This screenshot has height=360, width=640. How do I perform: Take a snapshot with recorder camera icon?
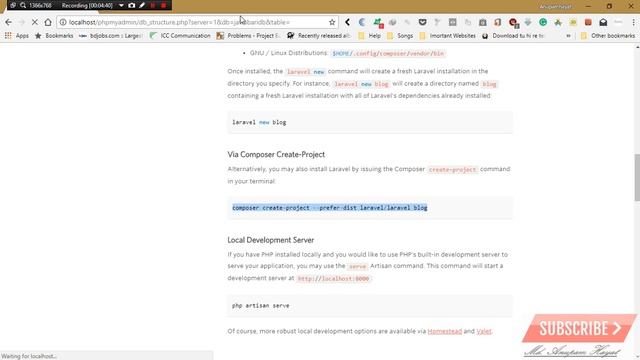click(131, 5)
